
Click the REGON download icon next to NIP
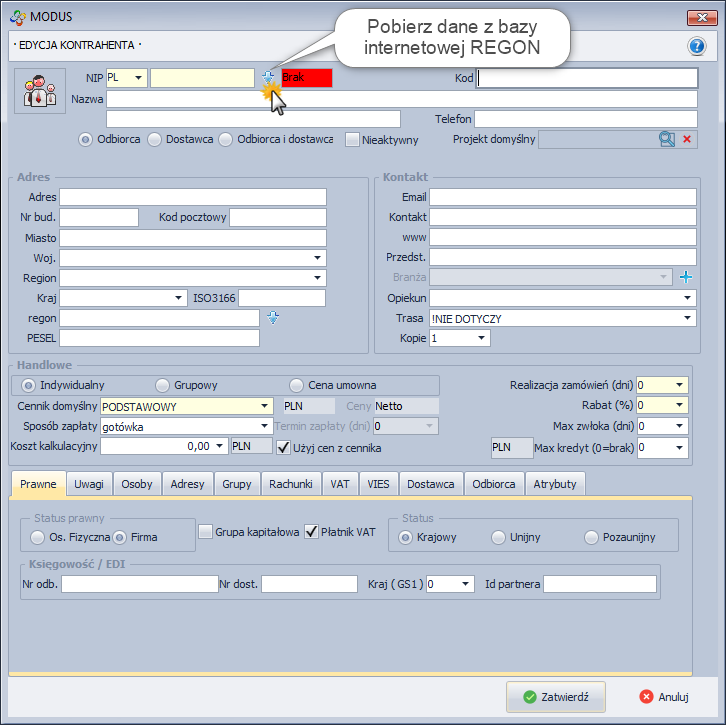tap(268, 78)
